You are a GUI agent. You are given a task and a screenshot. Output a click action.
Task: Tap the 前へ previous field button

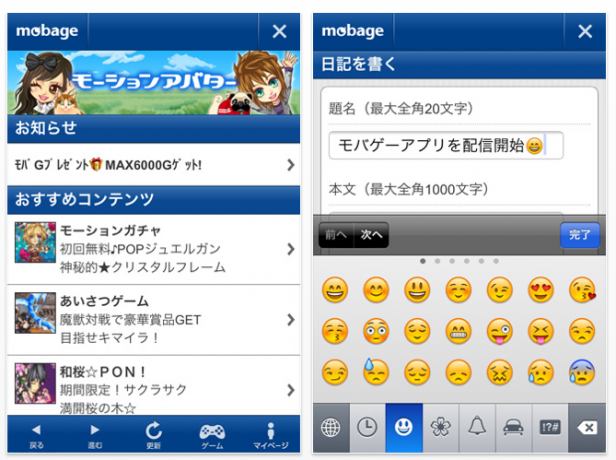click(336, 235)
